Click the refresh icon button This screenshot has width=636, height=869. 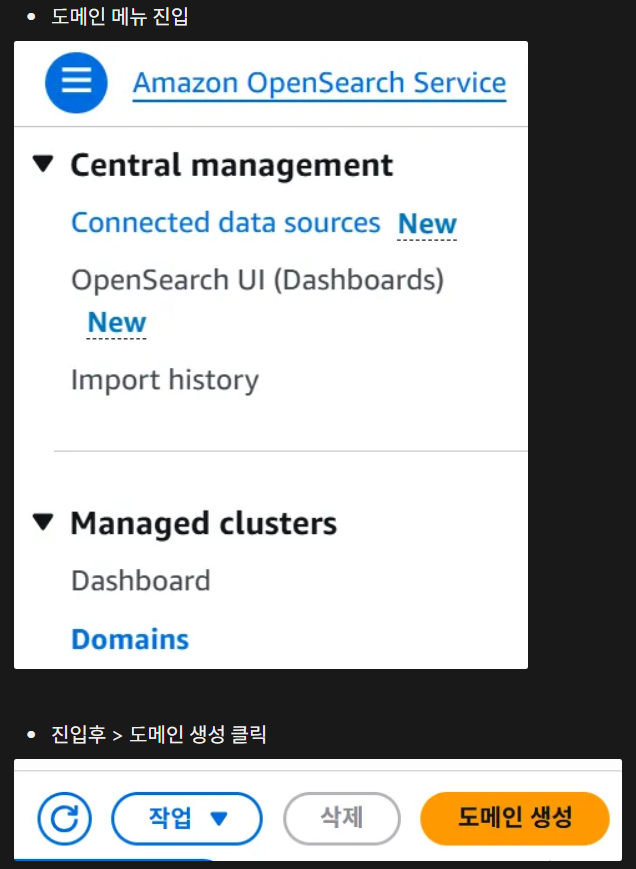coord(65,819)
